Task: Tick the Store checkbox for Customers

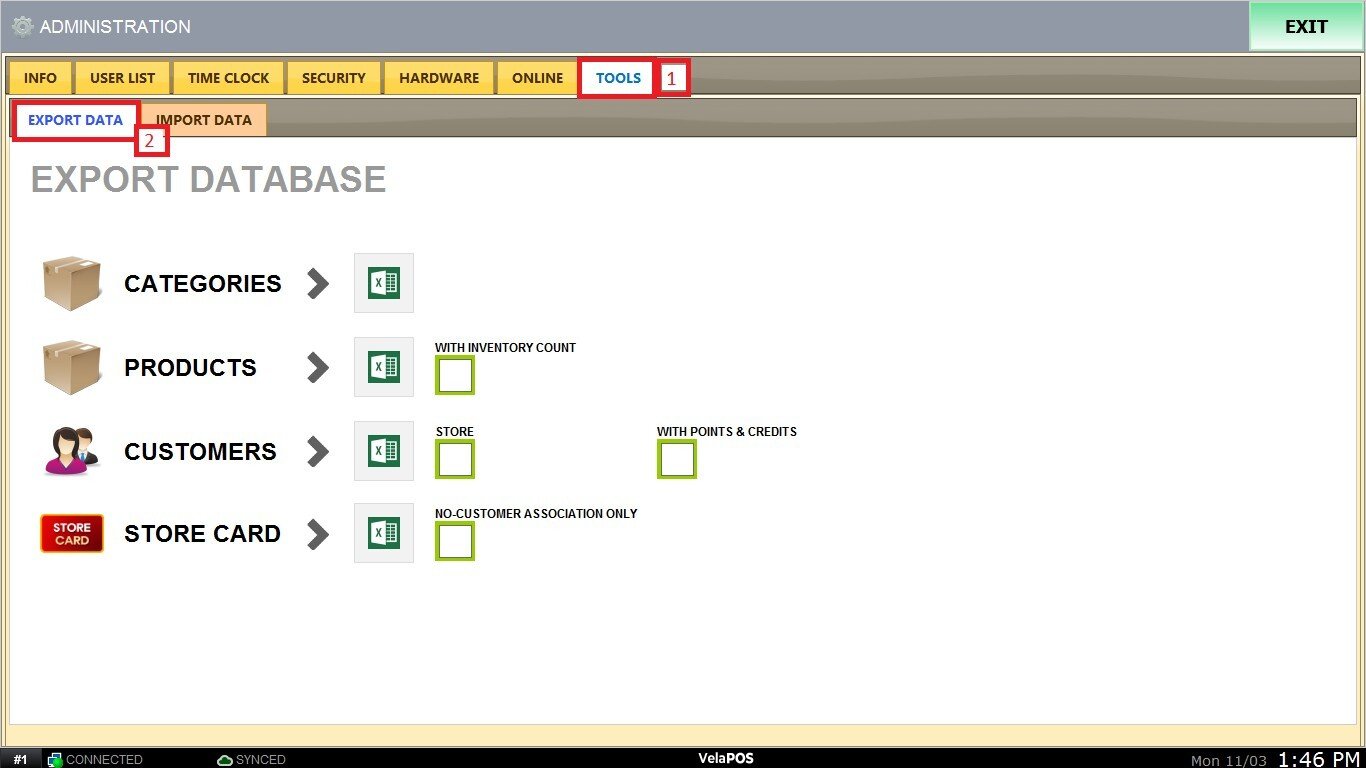Action: pyautogui.click(x=455, y=460)
